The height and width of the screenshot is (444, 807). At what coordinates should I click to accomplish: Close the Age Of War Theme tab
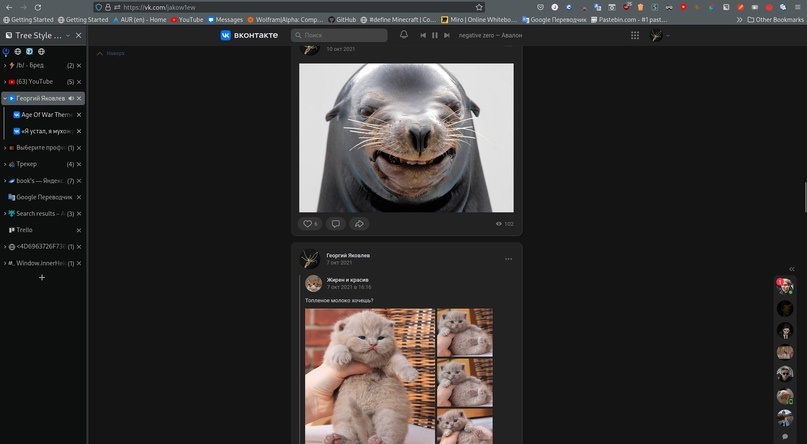click(x=79, y=115)
